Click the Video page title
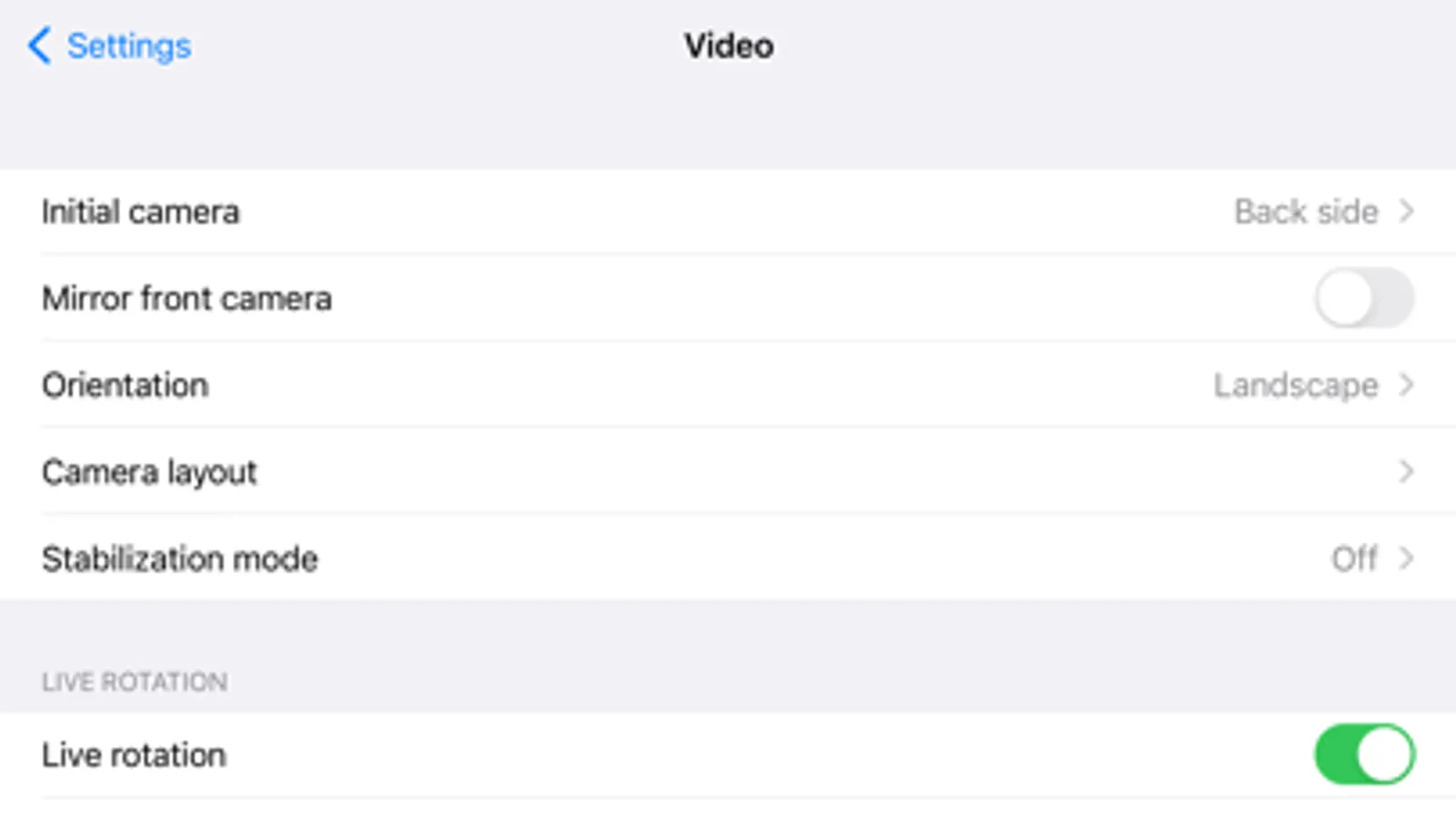1456x820 pixels. (728, 46)
